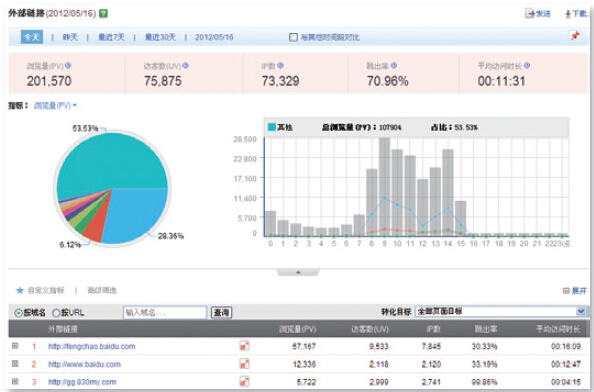Image resolution: width=594 pixels, height=392 pixels.
Task: Click the domain name input field
Action: coord(165,313)
